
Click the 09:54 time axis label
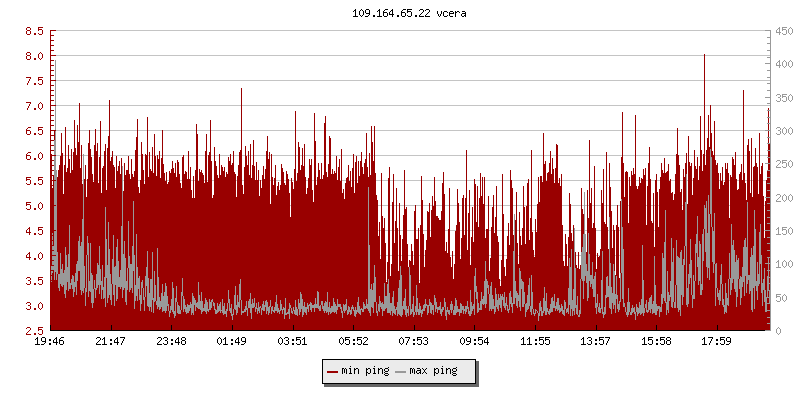pyautogui.click(x=474, y=342)
